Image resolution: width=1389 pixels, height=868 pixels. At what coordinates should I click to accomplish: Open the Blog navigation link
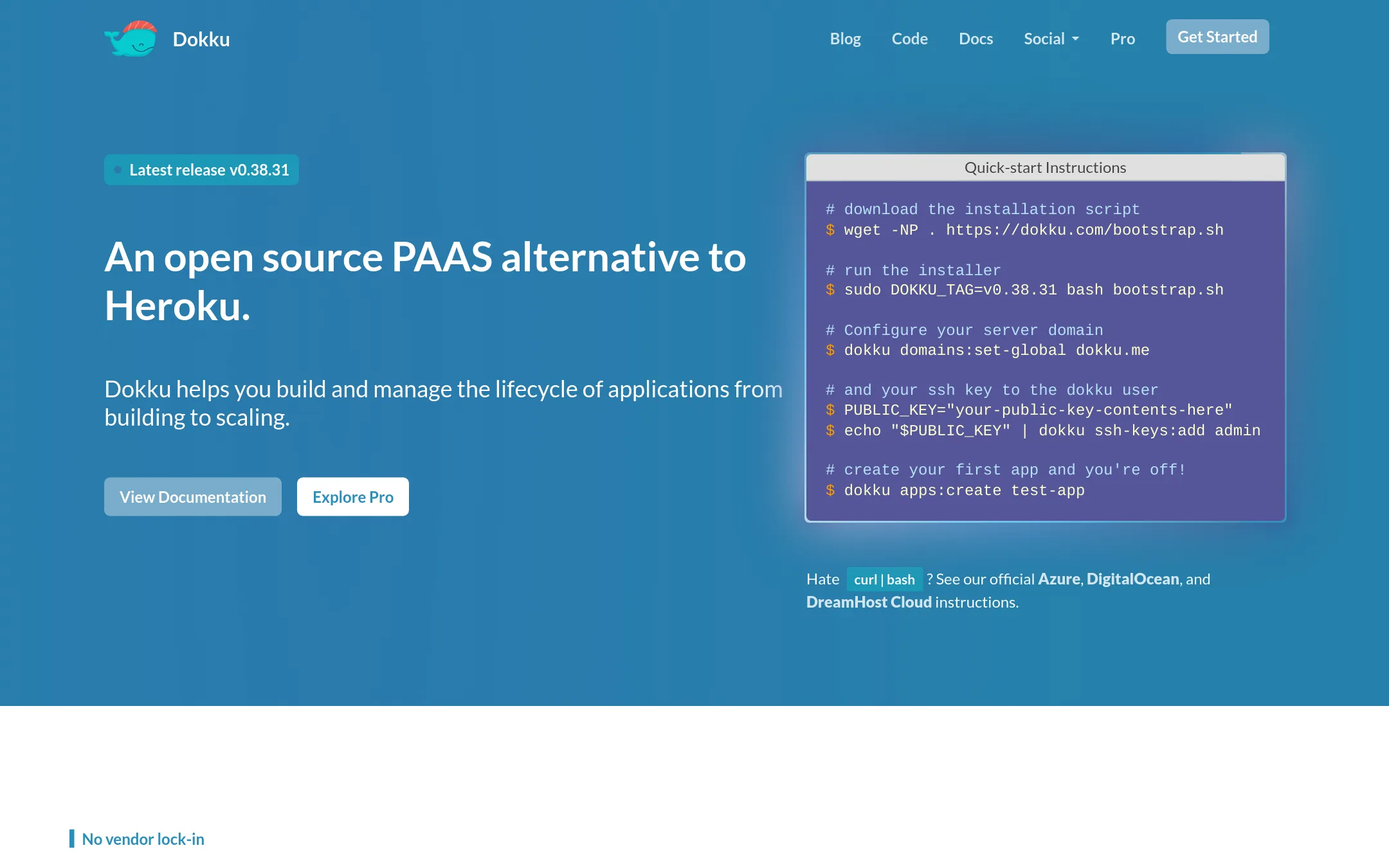845,39
